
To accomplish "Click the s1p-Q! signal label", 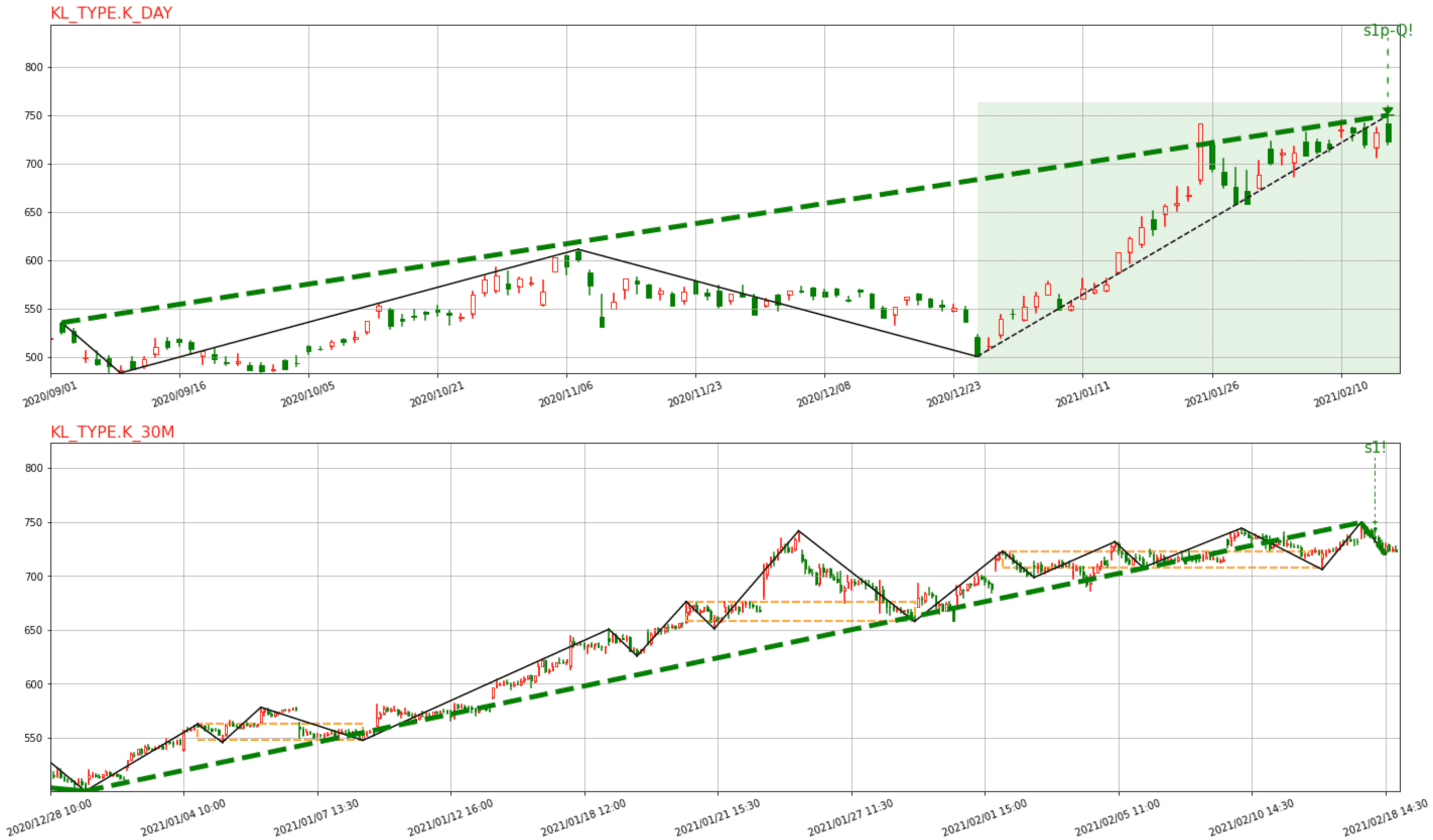I will pyautogui.click(x=1387, y=31).
